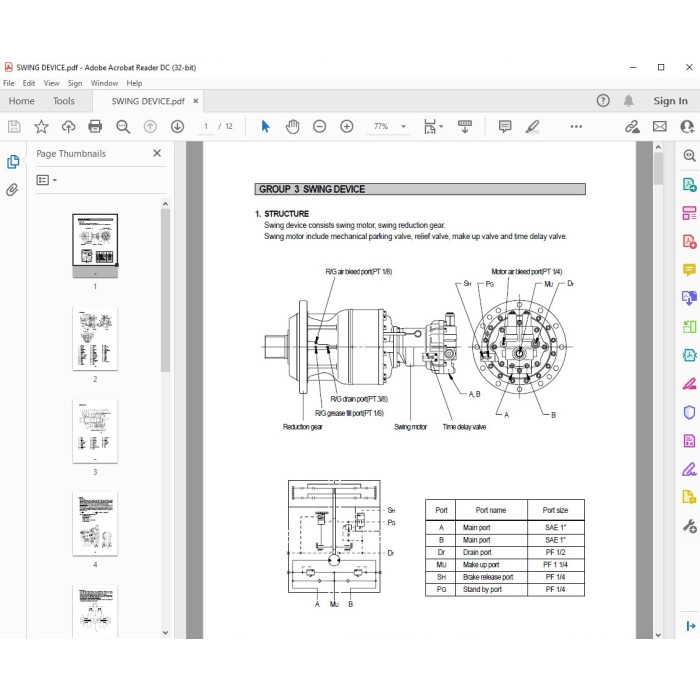Image resolution: width=700 pixels, height=700 pixels.
Task: Open the Edit menu
Action: pos(29,83)
